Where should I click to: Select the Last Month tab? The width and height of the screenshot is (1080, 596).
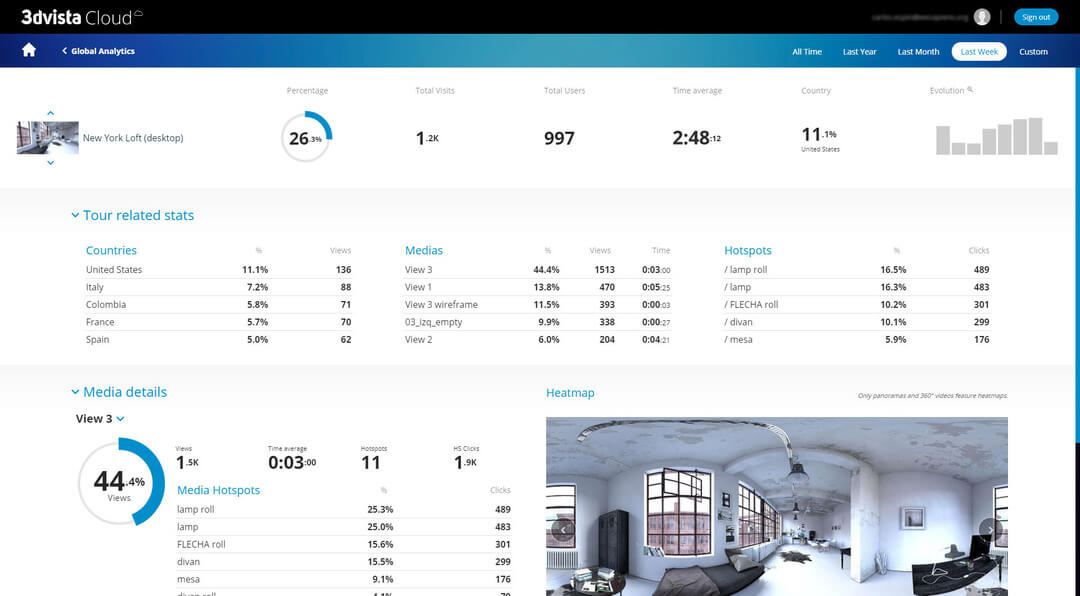(x=917, y=51)
